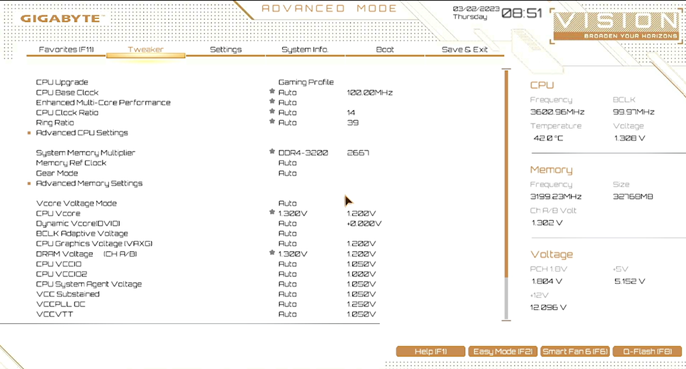Launch Q-Flash (F8) utility button
This screenshot has height=369, width=686.
tap(647, 351)
